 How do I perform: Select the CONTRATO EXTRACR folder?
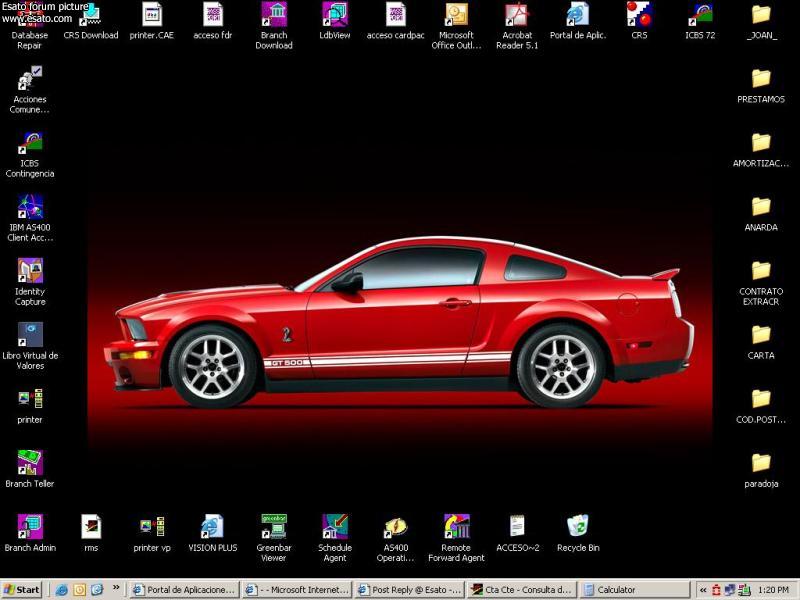point(761,283)
